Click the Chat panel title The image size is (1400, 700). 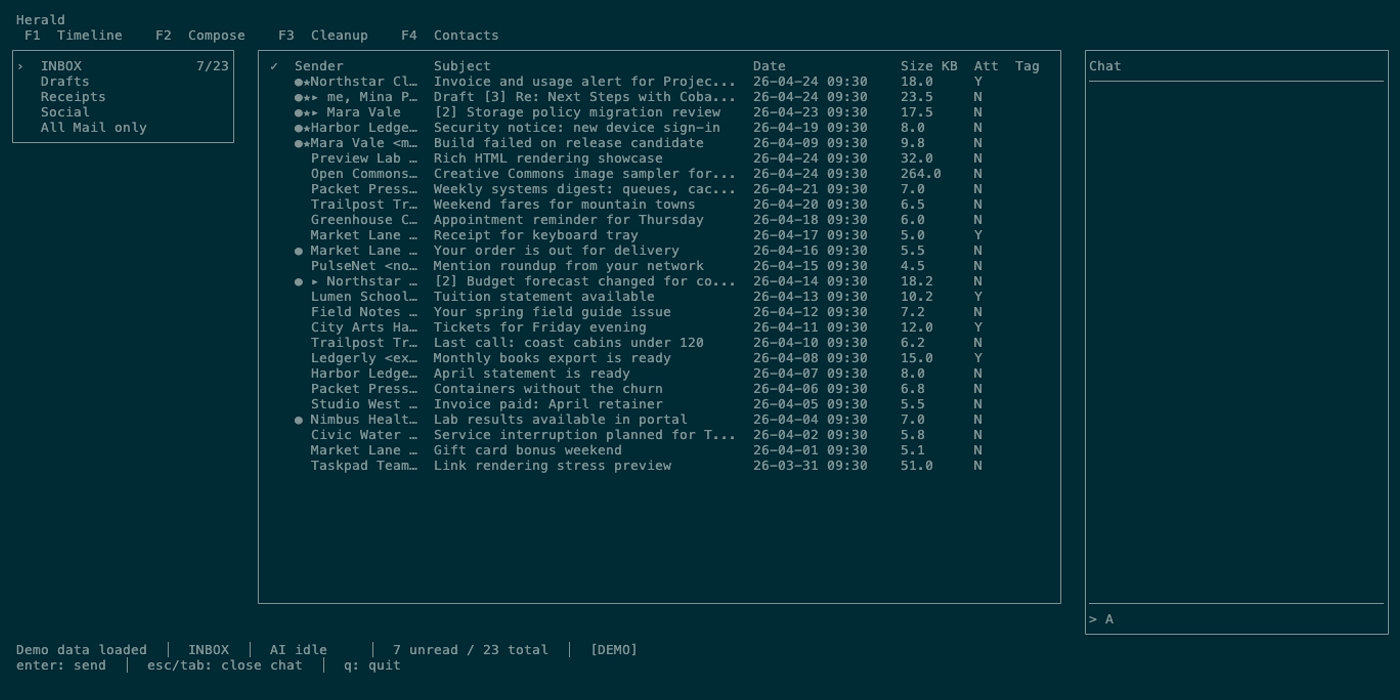[1105, 67]
